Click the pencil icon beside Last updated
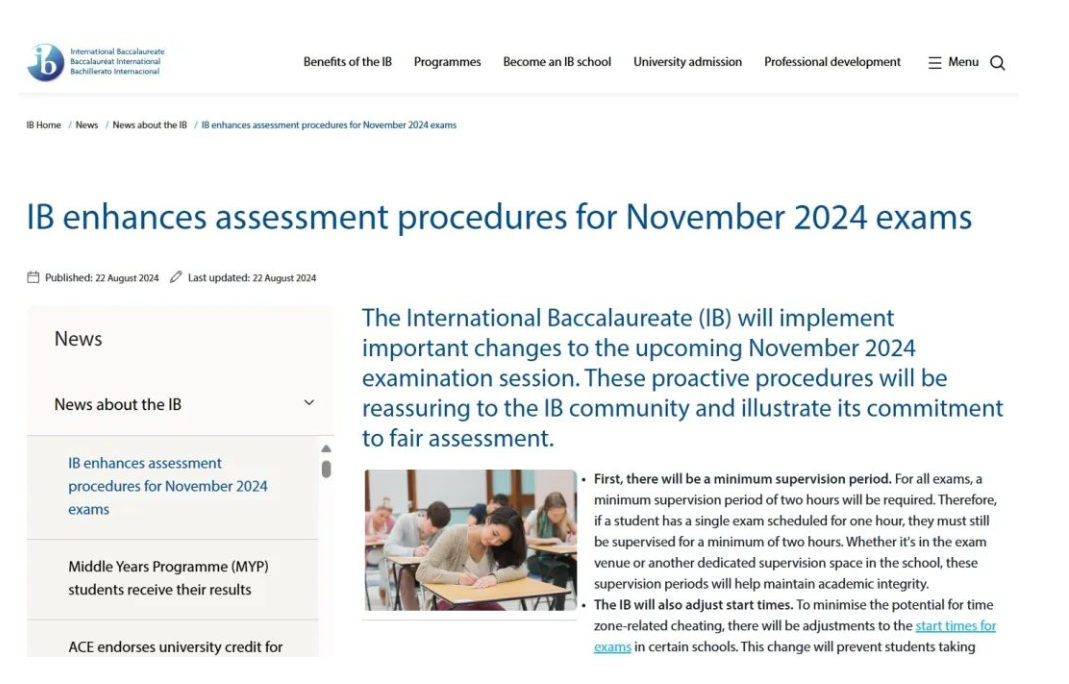The width and height of the screenshot is (1069, 684). point(176,277)
